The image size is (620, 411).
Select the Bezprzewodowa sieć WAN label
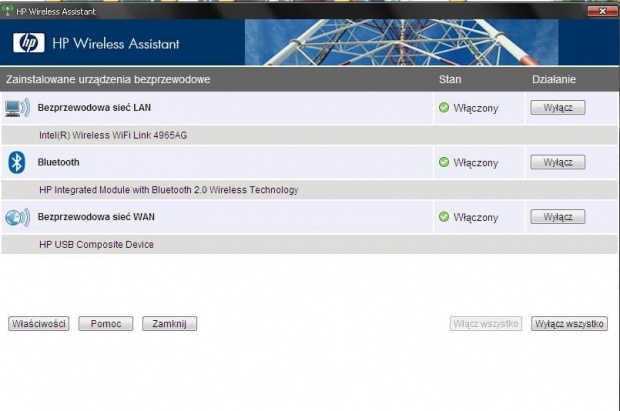(x=96, y=217)
